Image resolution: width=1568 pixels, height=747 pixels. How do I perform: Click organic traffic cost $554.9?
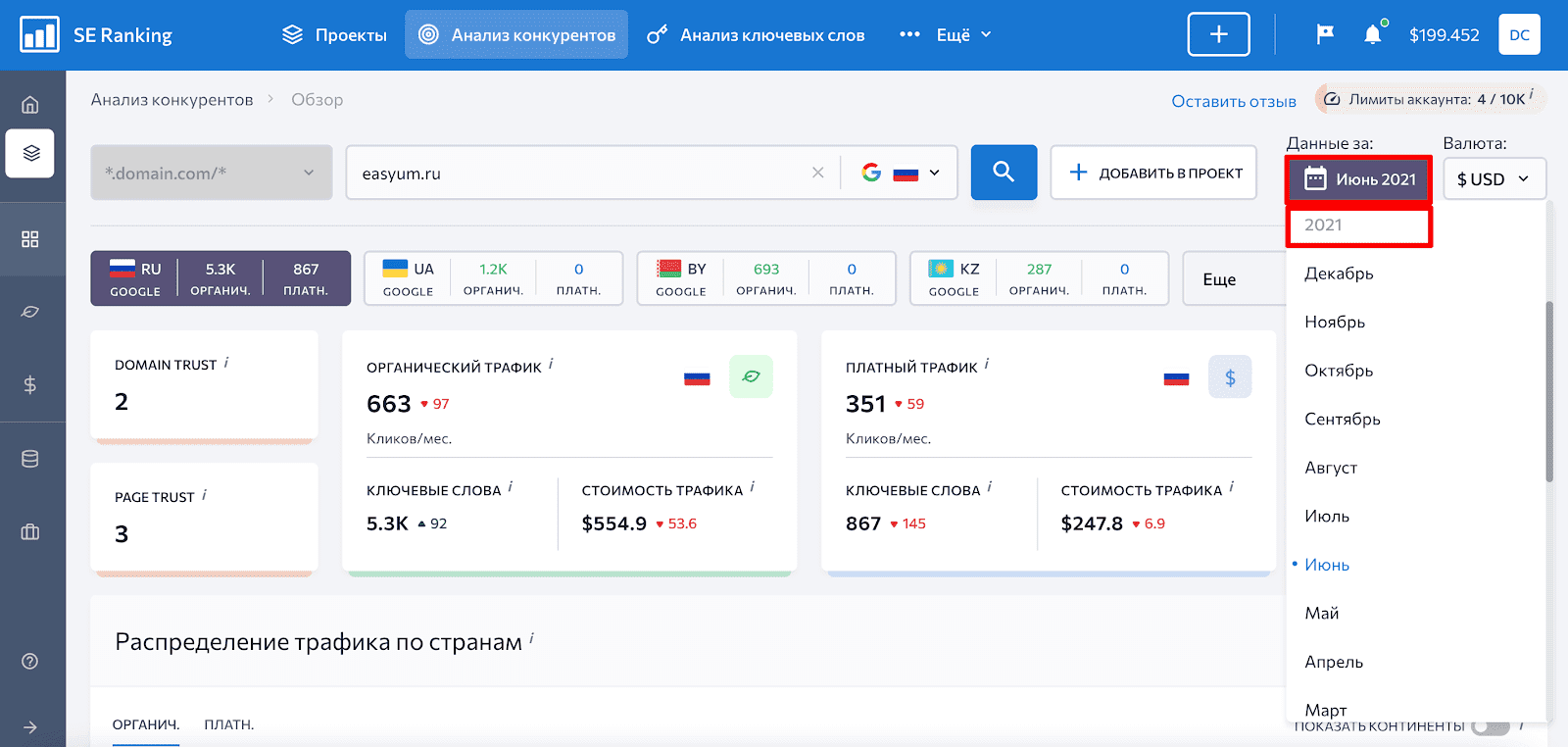pyautogui.click(x=614, y=523)
